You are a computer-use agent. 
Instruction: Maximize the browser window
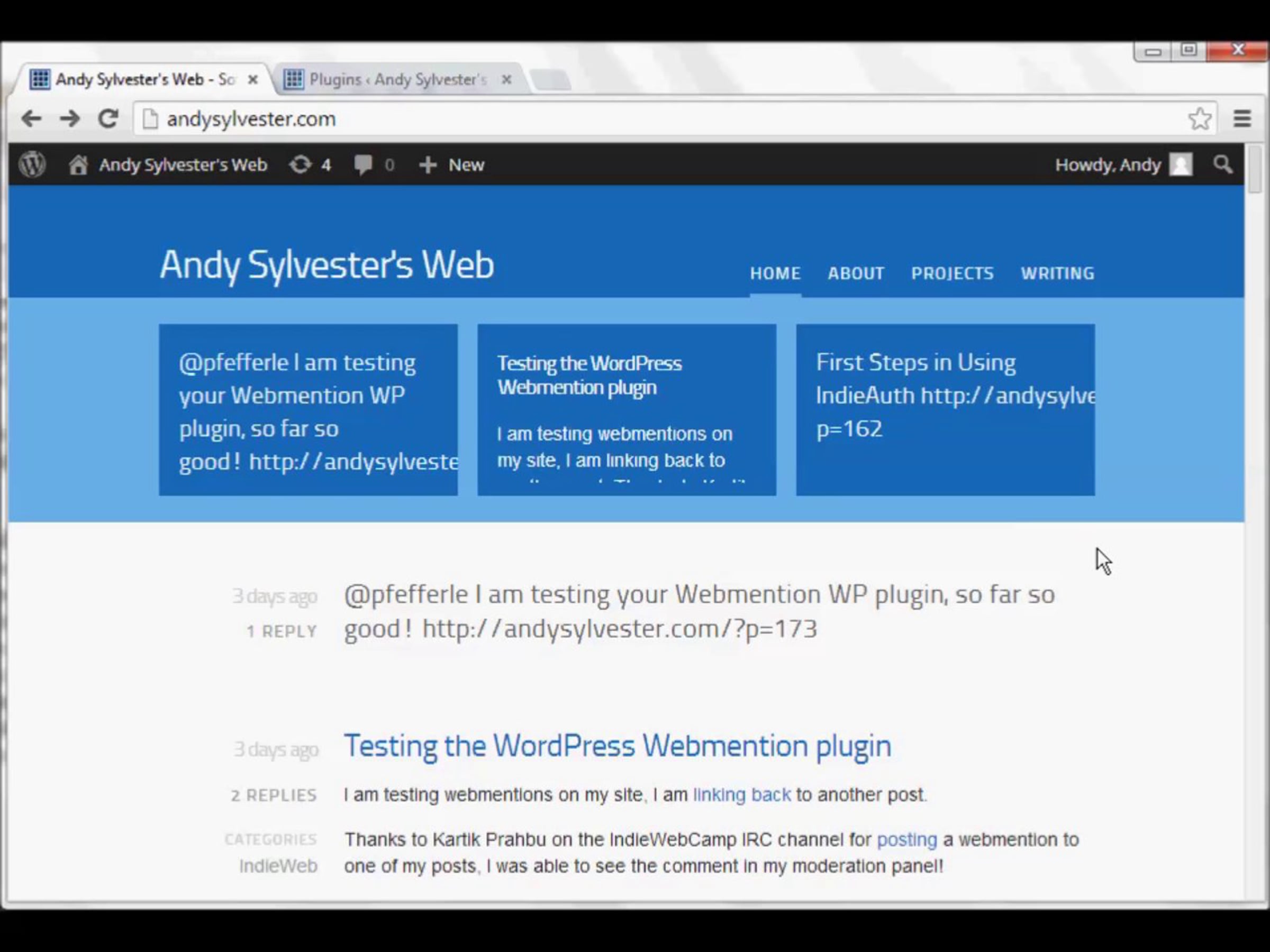pos(1189,50)
